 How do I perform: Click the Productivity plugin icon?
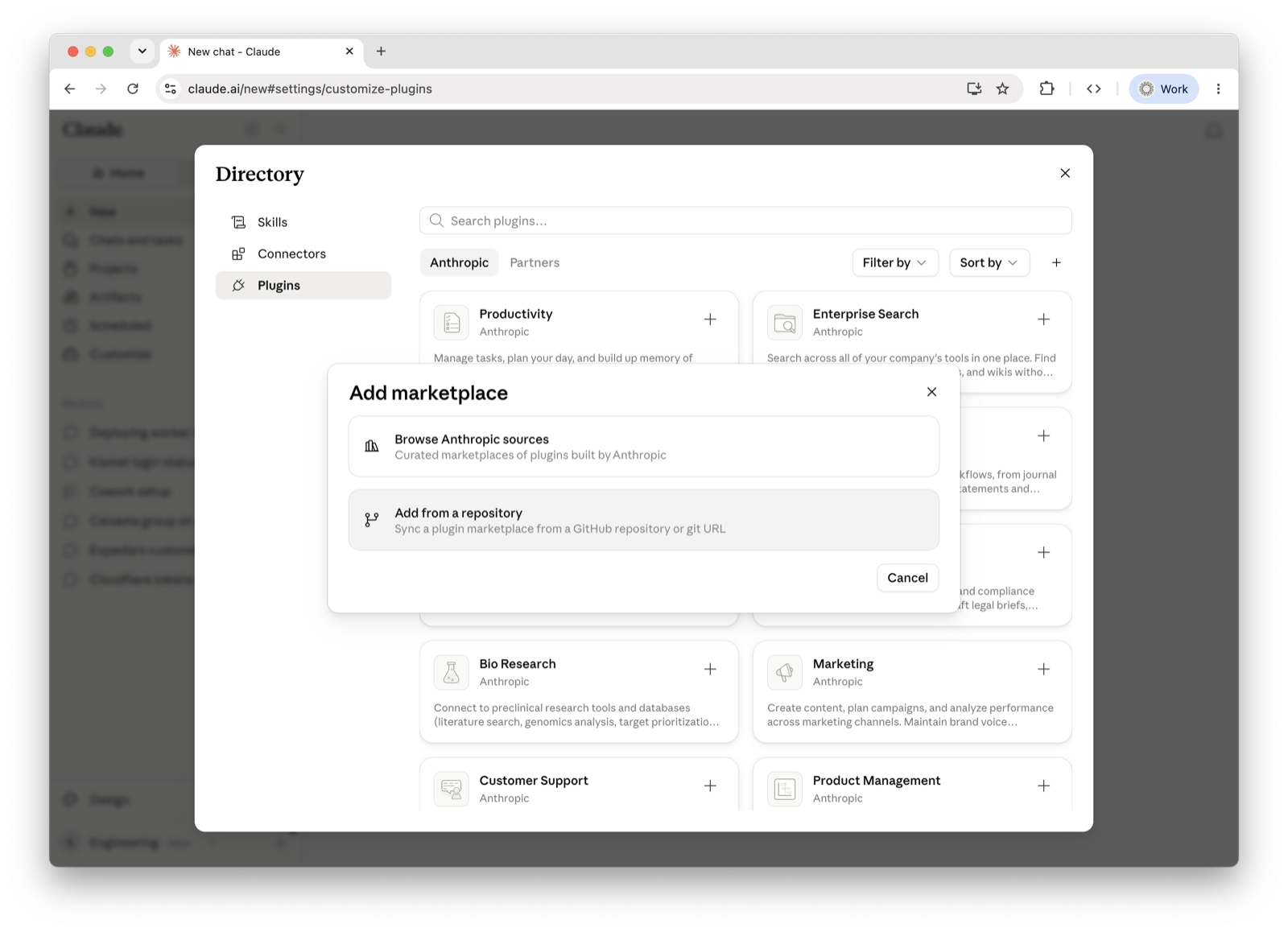click(x=452, y=322)
